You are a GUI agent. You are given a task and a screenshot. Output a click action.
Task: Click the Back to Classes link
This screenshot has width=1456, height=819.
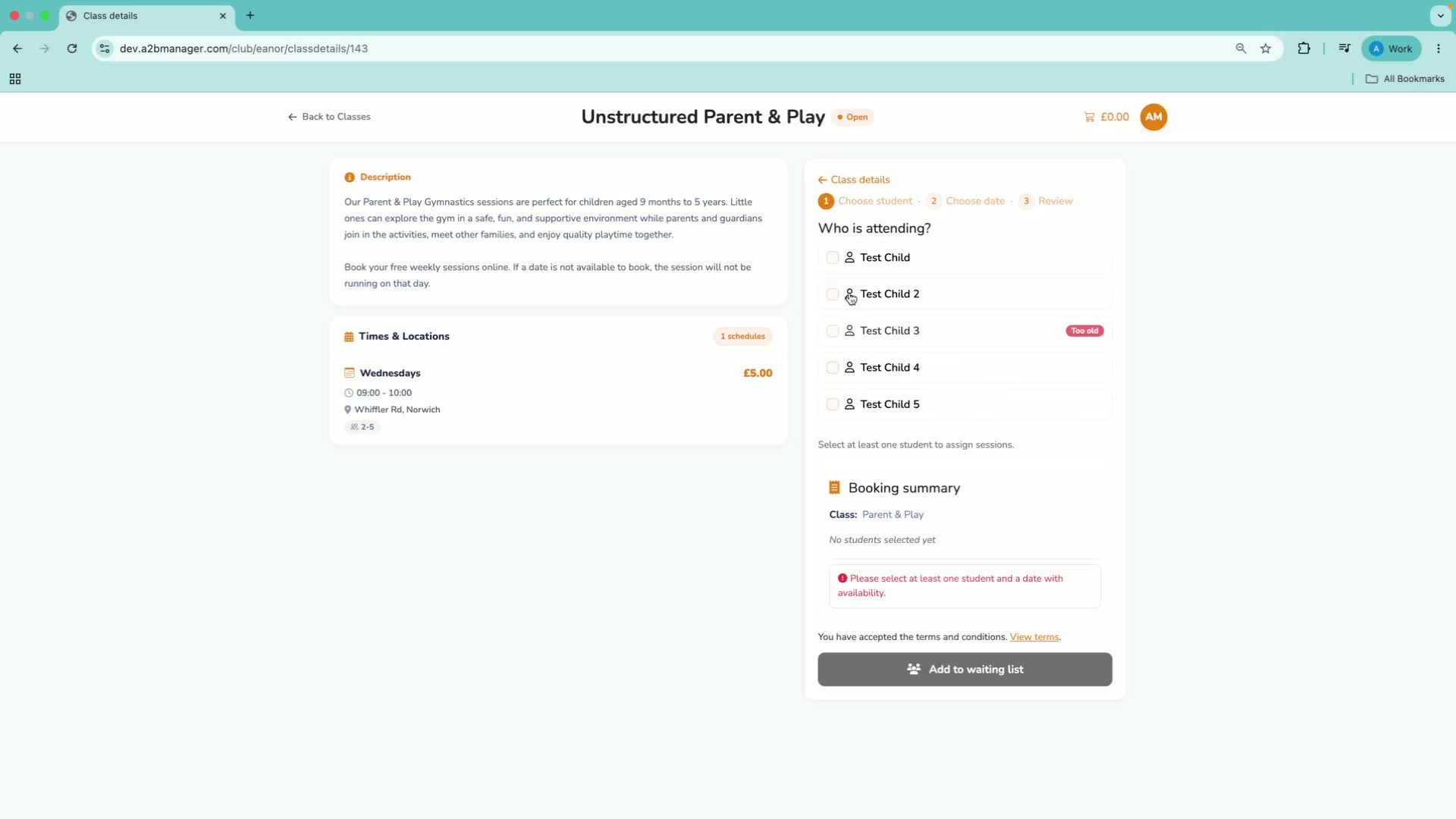(x=329, y=117)
